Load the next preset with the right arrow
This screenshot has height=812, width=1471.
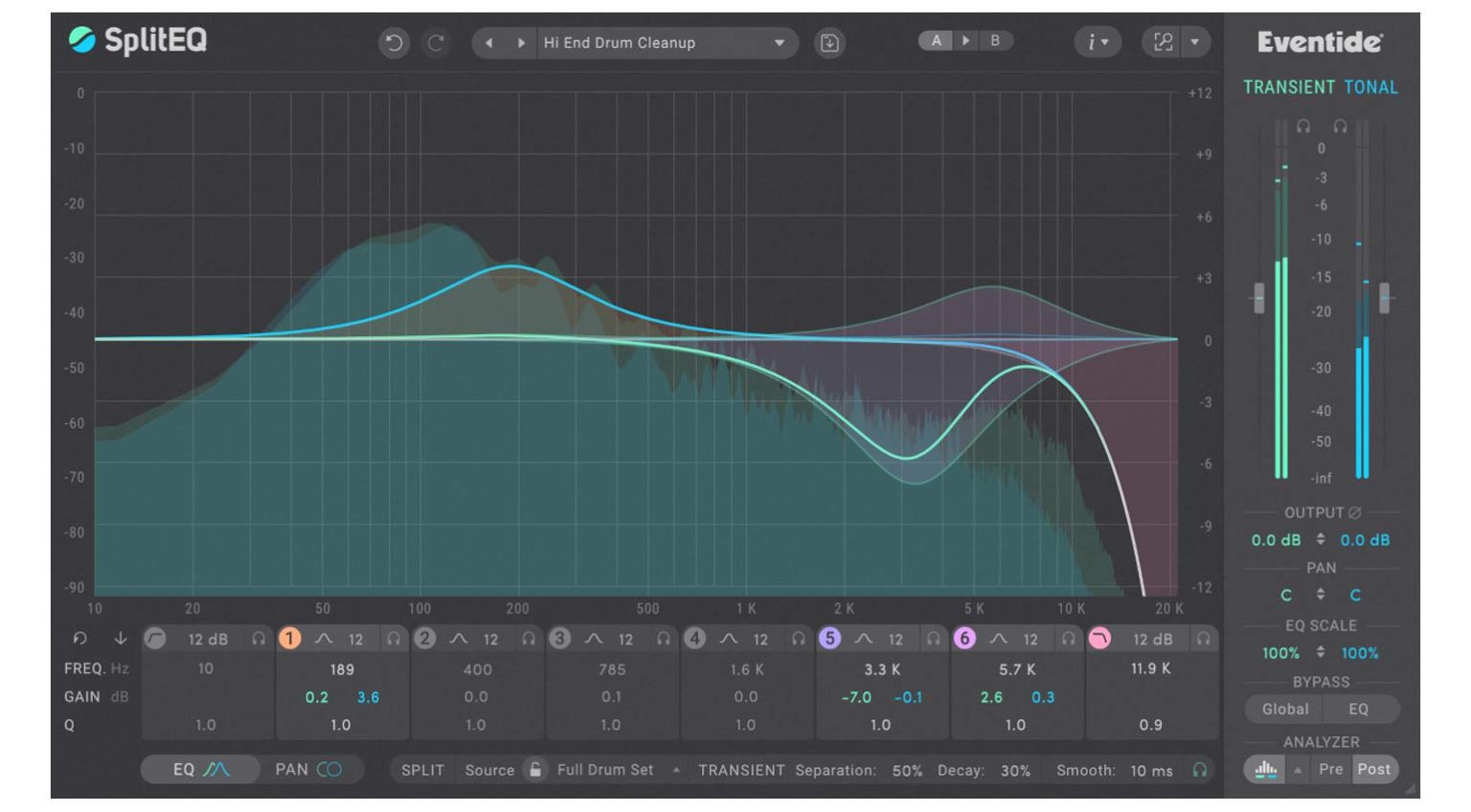[x=520, y=43]
